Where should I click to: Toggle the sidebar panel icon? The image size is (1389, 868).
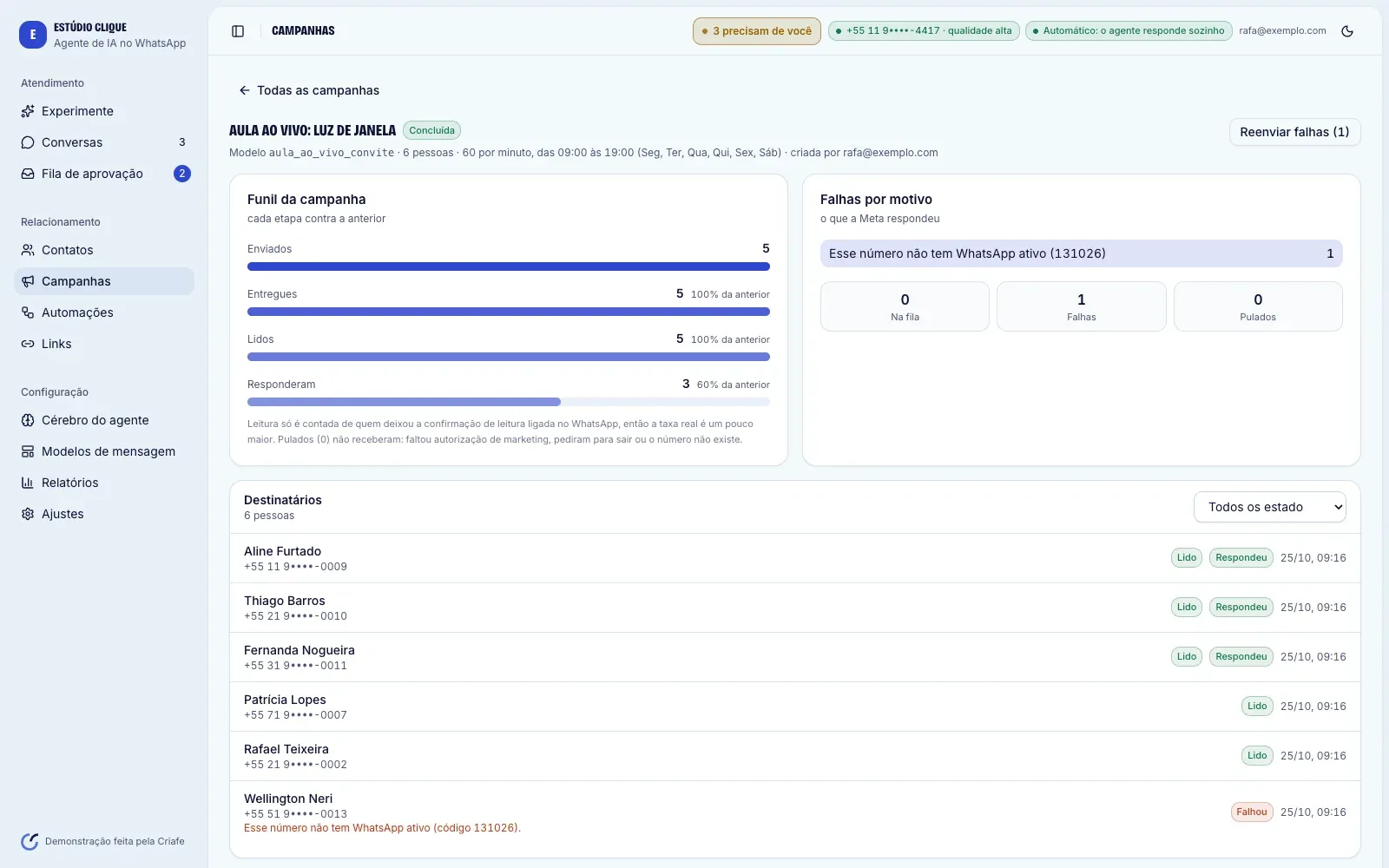[238, 31]
